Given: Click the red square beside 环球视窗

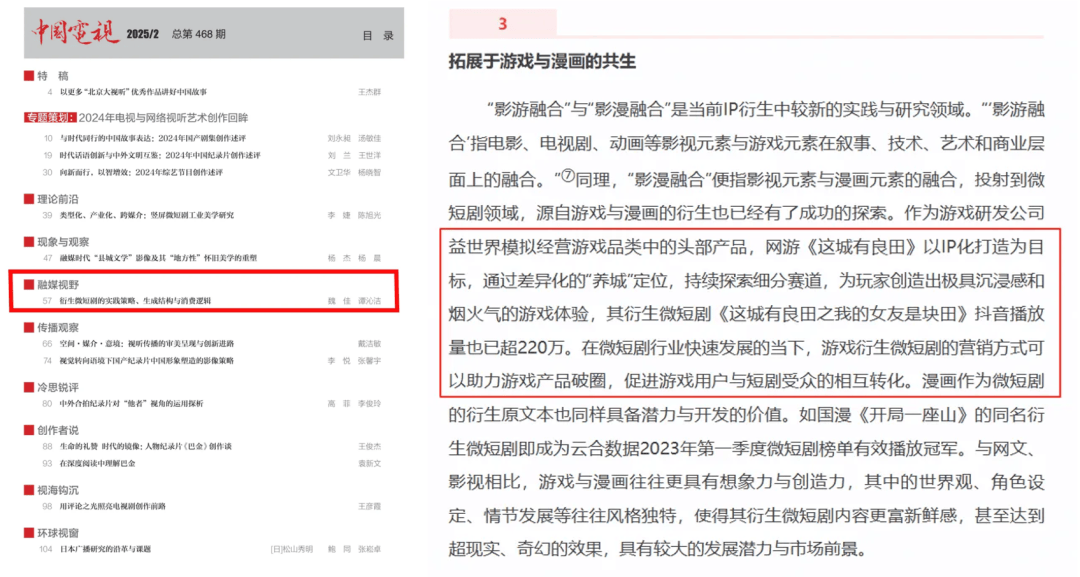Looking at the screenshot, I should 29,534.
